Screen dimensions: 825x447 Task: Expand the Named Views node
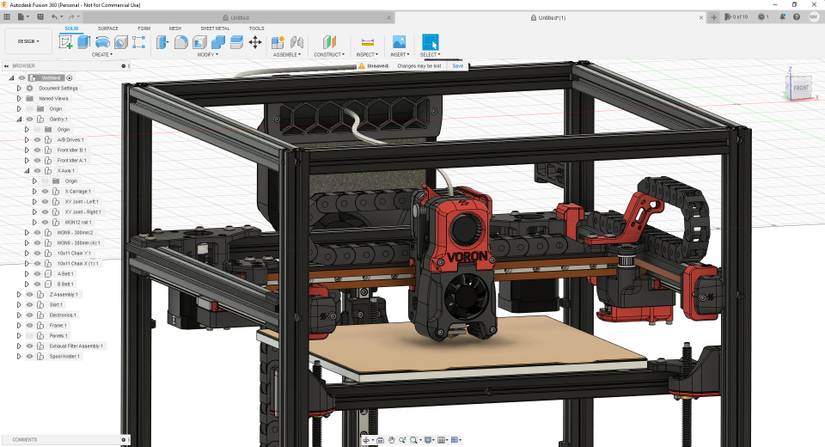pyautogui.click(x=19, y=98)
